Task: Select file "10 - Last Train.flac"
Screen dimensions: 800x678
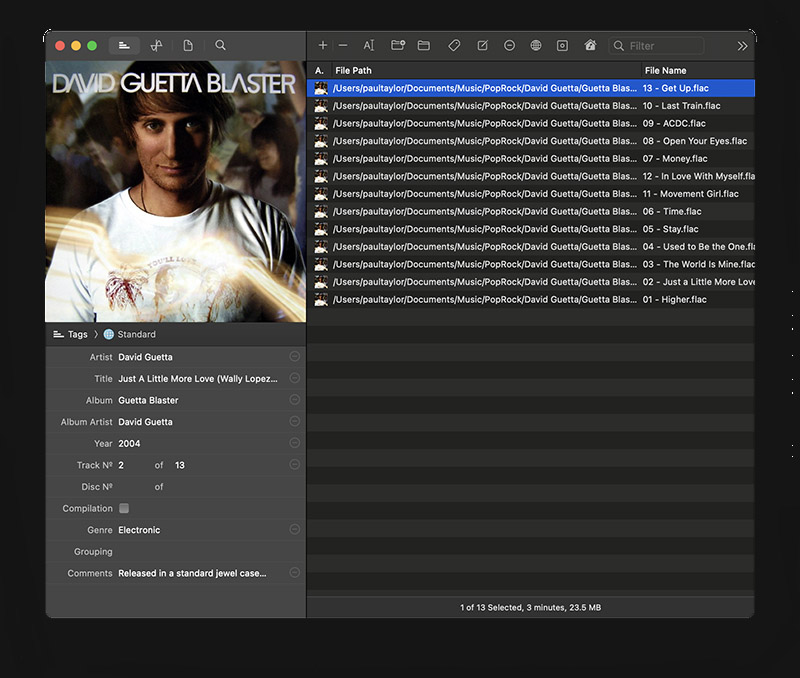Action: (531, 106)
